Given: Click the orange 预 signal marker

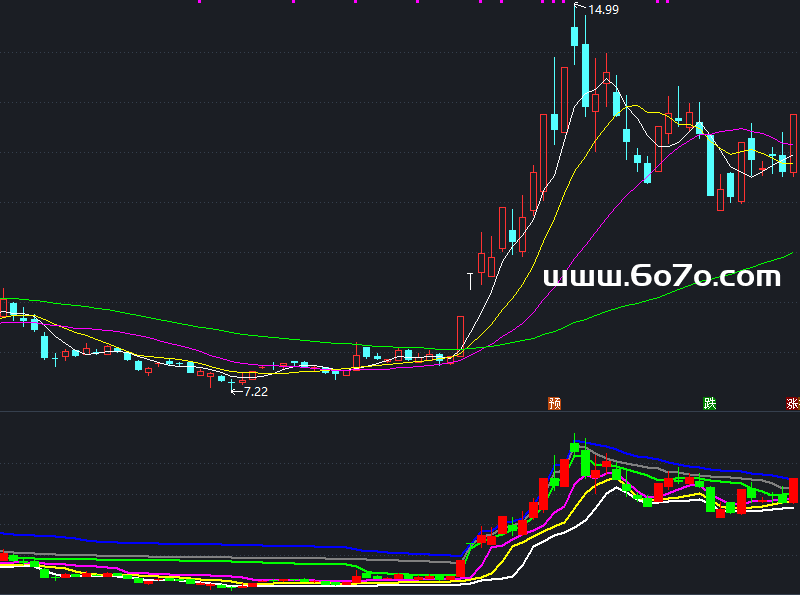Looking at the screenshot, I should click(x=555, y=404).
